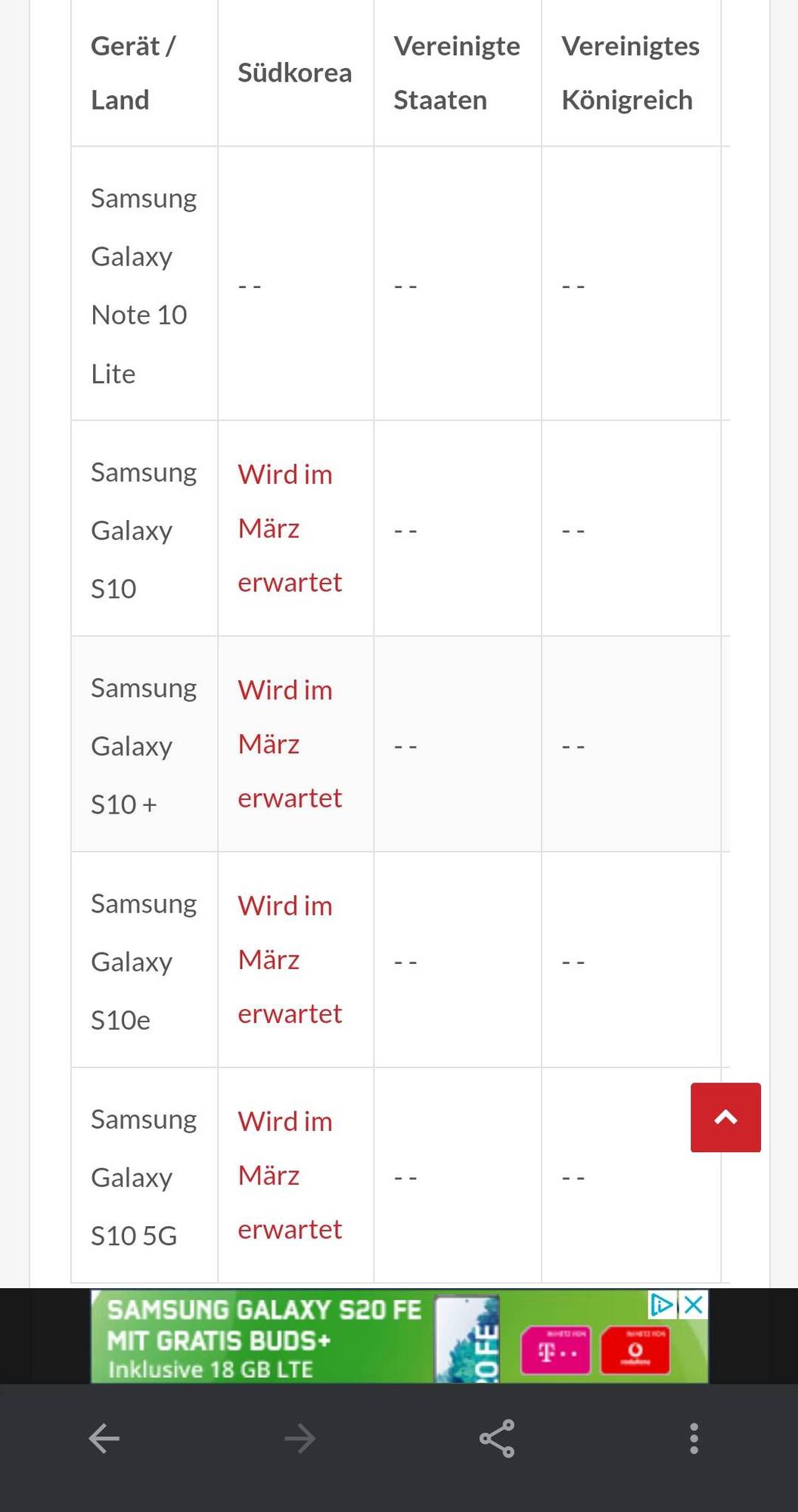The height and width of the screenshot is (1512, 798).
Task: Close the Samsung Galaxy S20 FE ad
Action: click(694, 1304)
